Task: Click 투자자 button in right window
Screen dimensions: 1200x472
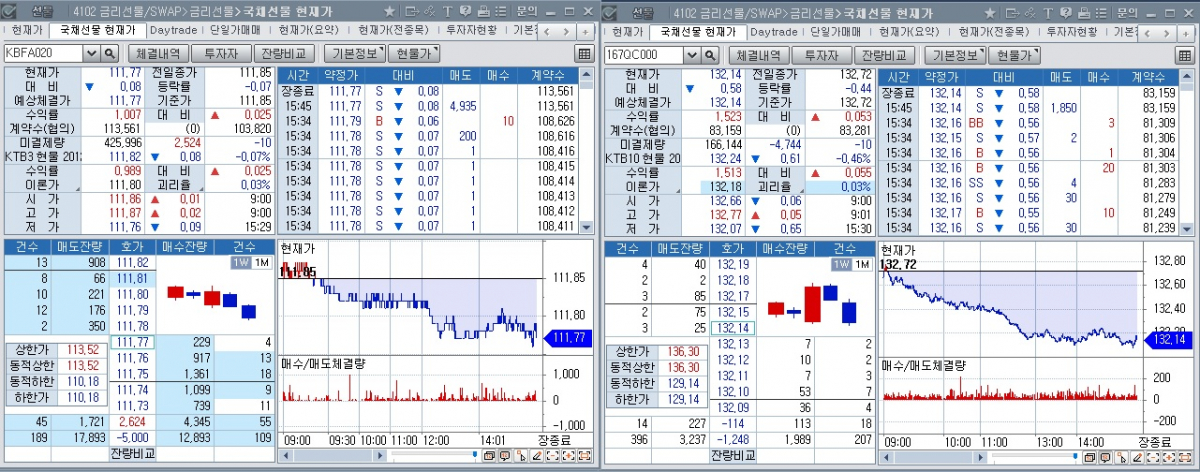Action: point(822,54)
